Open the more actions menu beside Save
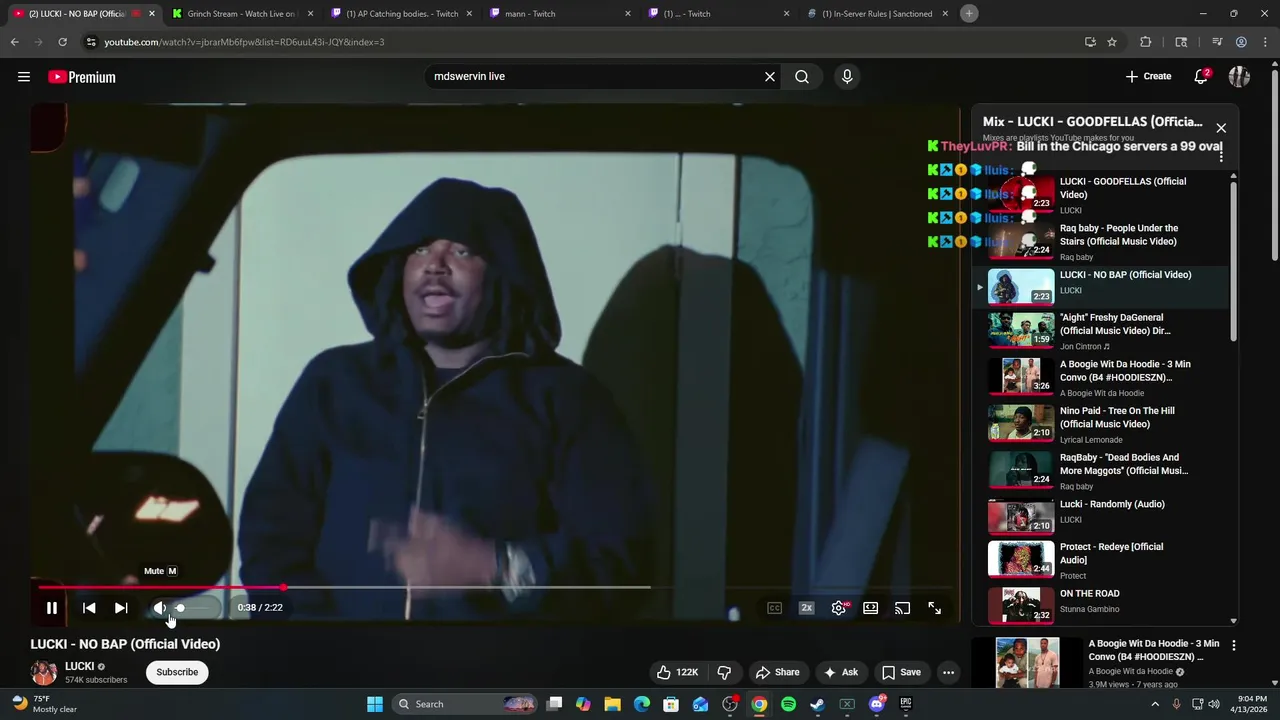This screenshot has width=1280, height=720. click(948, 672)
